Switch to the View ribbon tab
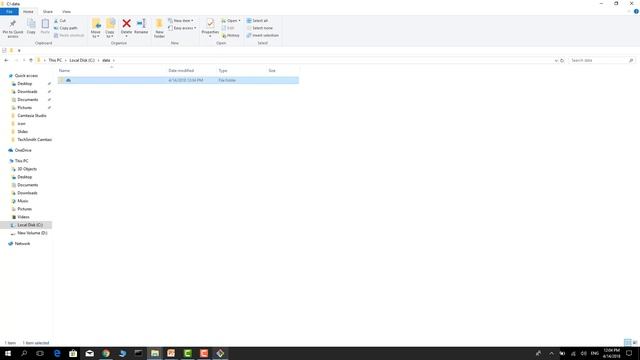The width and height of the screenshot is (640, 360). coord(66,11)
